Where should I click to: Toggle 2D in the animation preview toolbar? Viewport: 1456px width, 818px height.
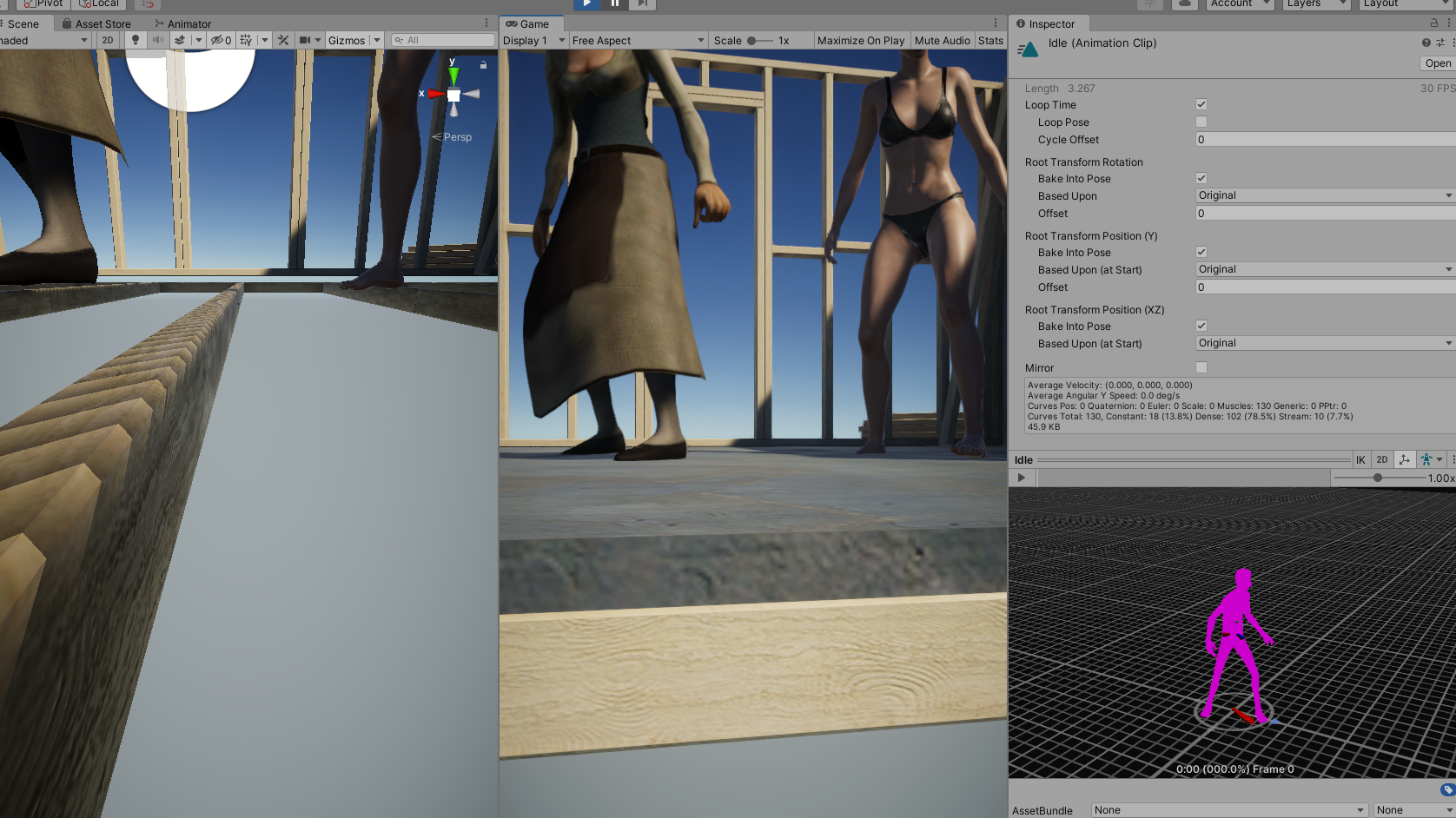coord(1382,460)
